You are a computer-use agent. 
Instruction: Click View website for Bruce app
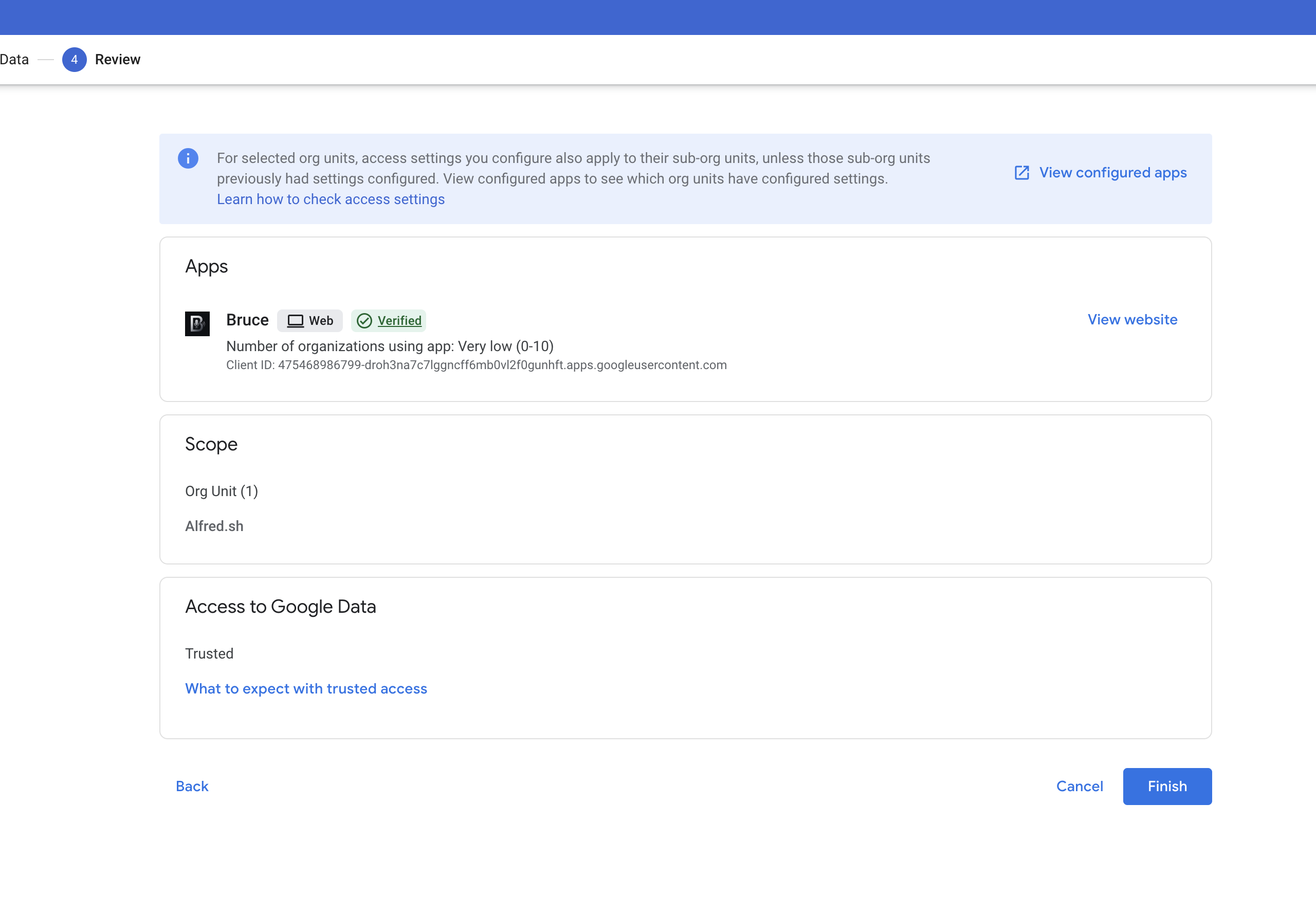click(1132, 320)
